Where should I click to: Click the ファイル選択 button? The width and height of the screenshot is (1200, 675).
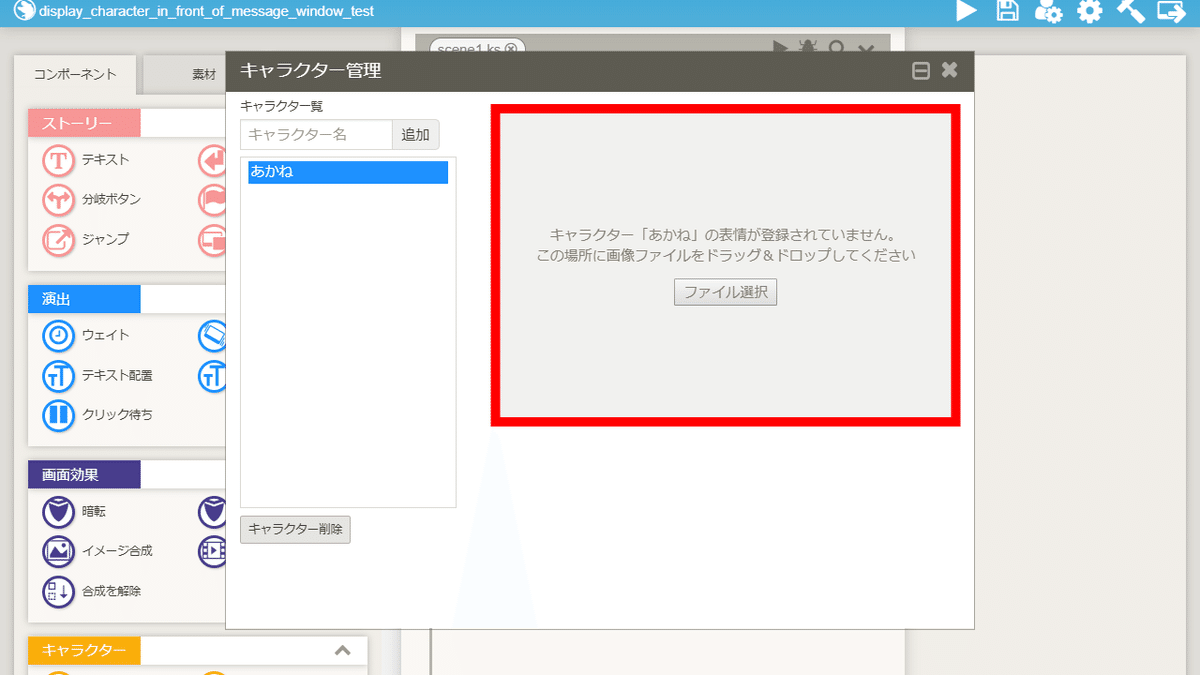pyautogui.click(x=725, y=292)
